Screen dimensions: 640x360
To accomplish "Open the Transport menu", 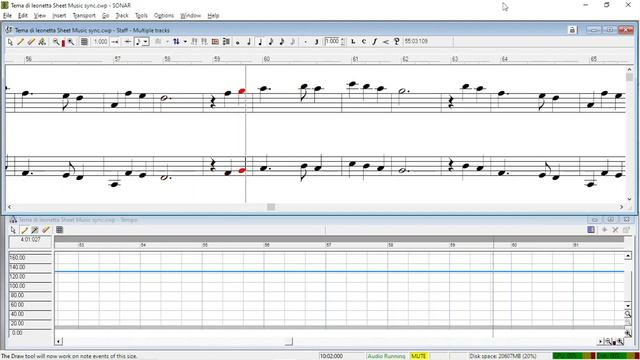I will pos(84,16).
